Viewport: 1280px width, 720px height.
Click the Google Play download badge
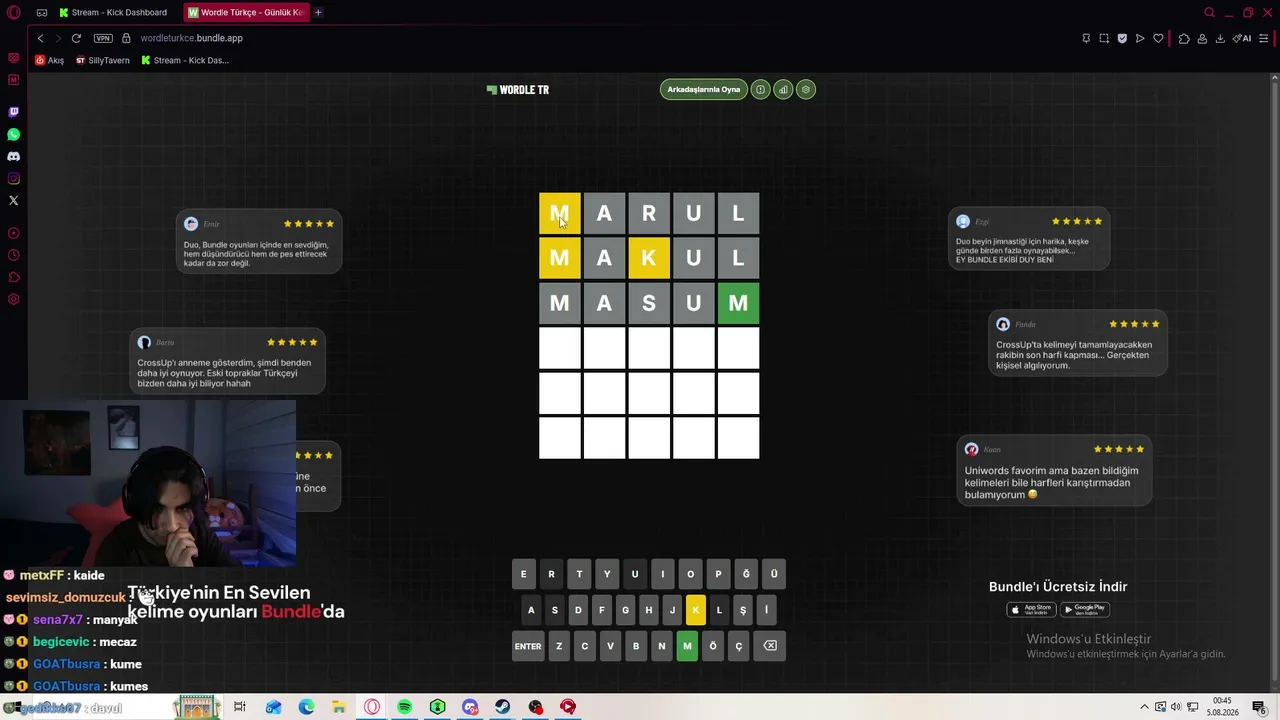(1085, 609)
